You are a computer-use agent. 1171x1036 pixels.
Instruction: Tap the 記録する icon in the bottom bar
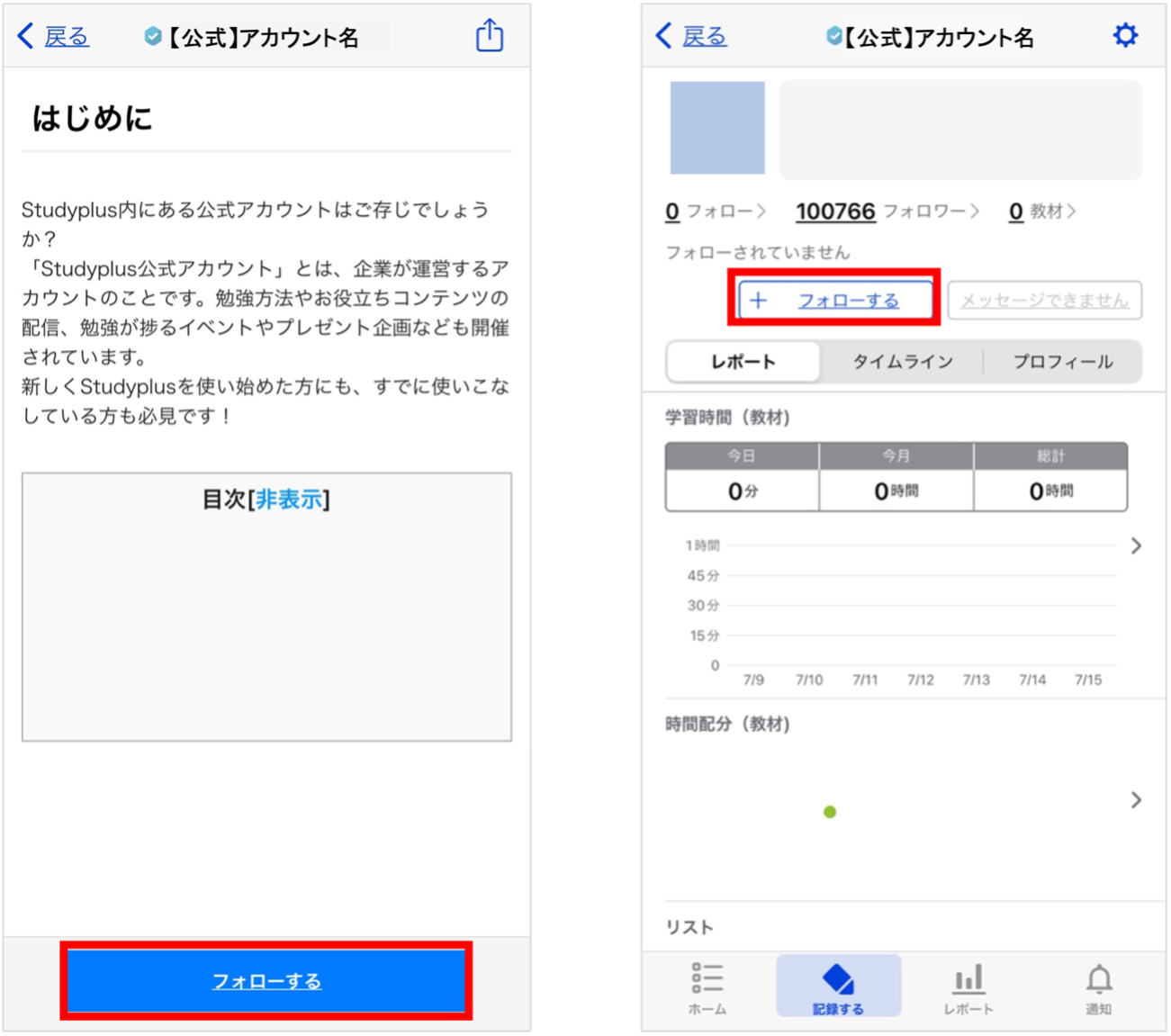point(838,987)
